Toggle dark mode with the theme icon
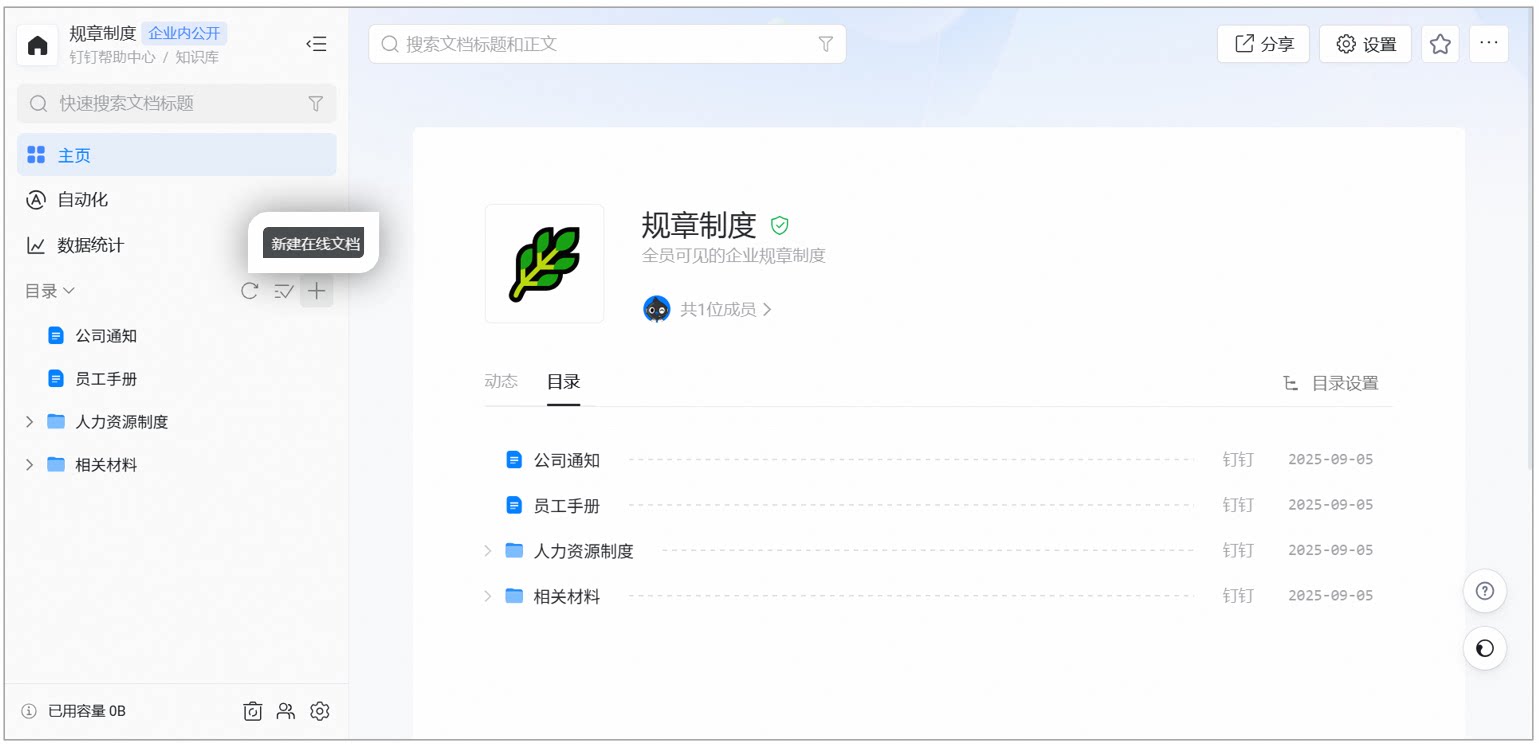Screen dimensions: 1539x744 click(x=1485, y=649)
